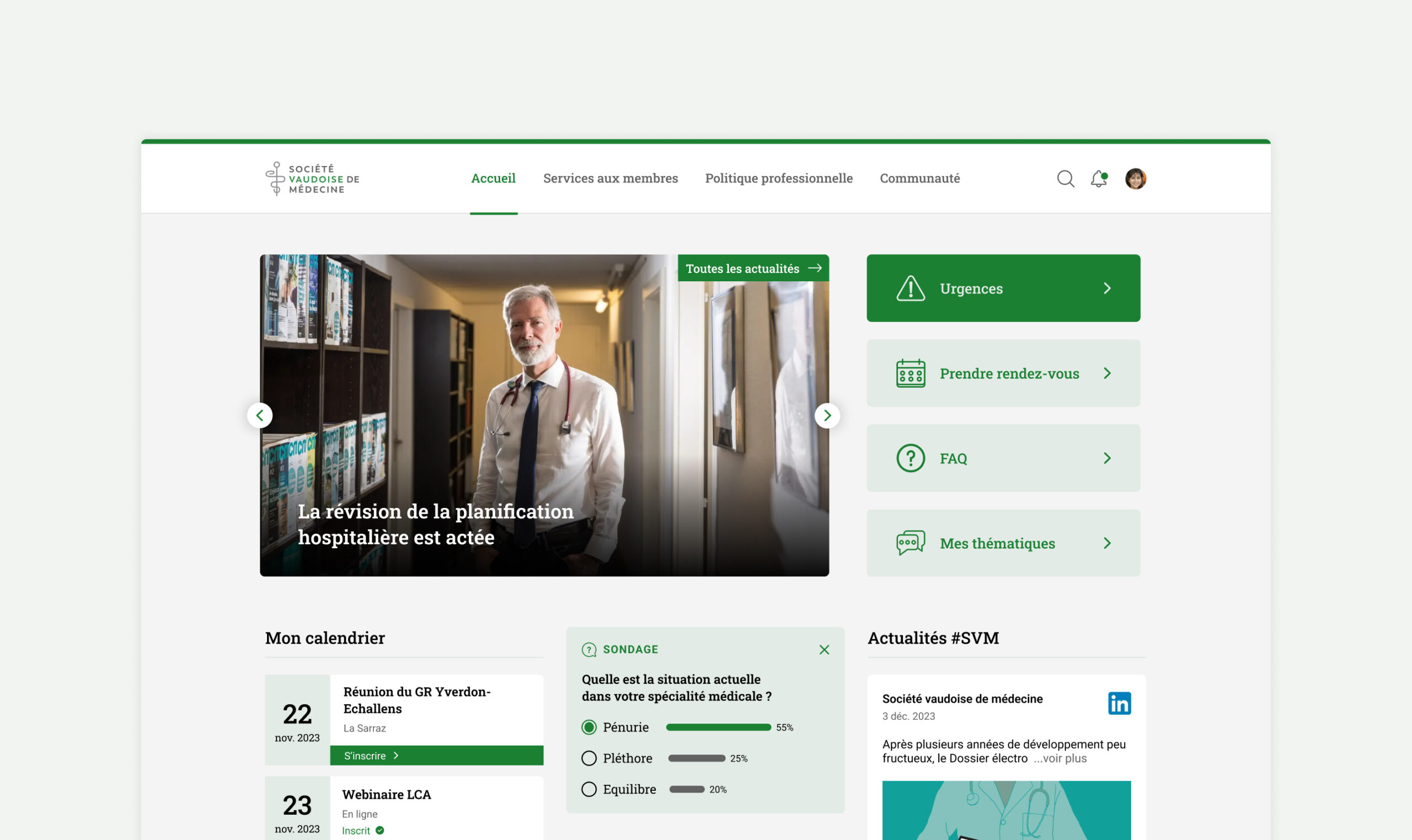Viewport: 1412px width, 840px height.
Task: Open notifications bell icon
Action: [x=1099, y=178]
